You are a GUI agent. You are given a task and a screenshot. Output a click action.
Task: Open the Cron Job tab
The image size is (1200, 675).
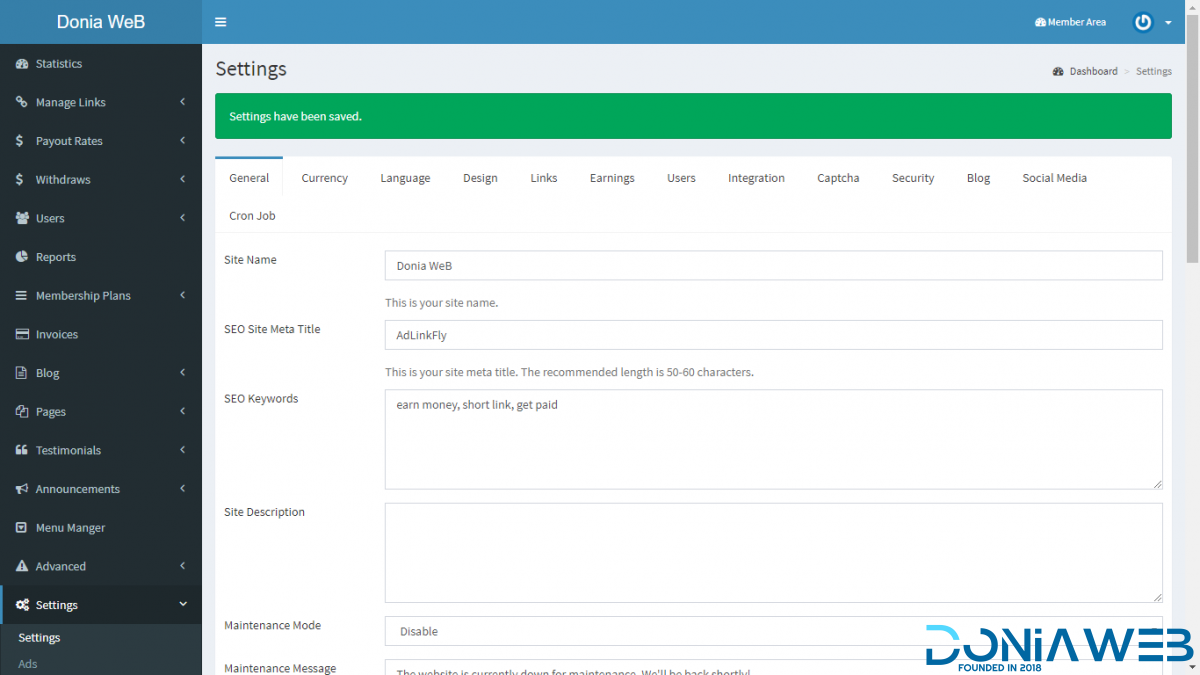click(x=252, y=216)
